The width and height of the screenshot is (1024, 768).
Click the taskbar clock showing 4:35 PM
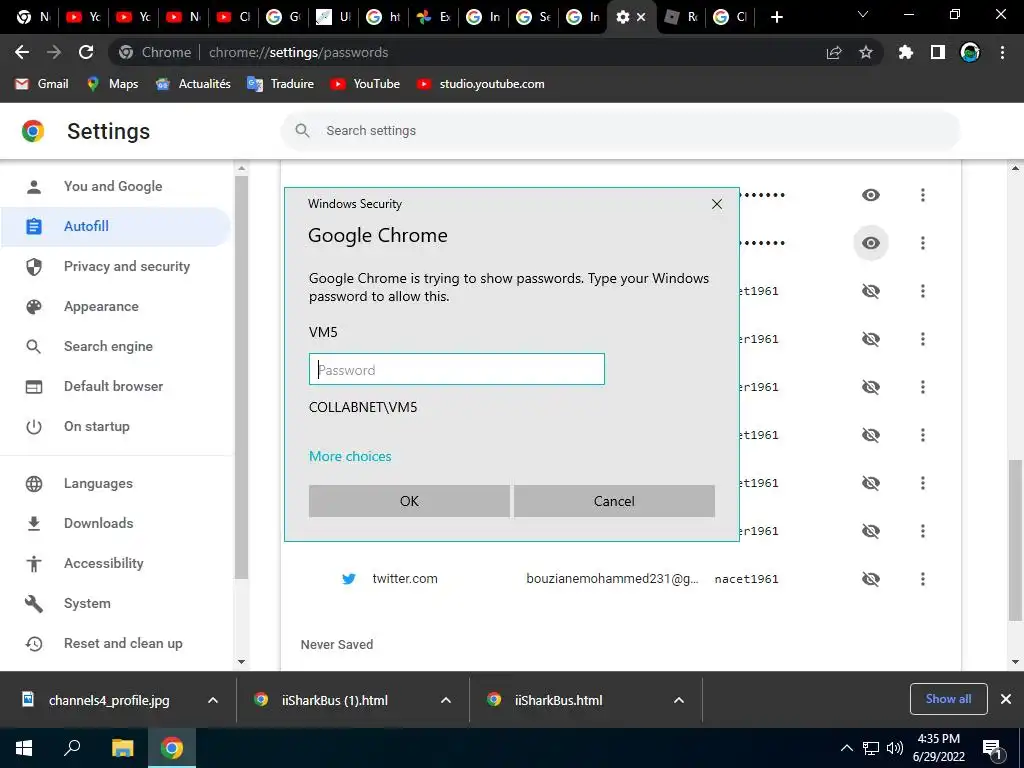938,748
